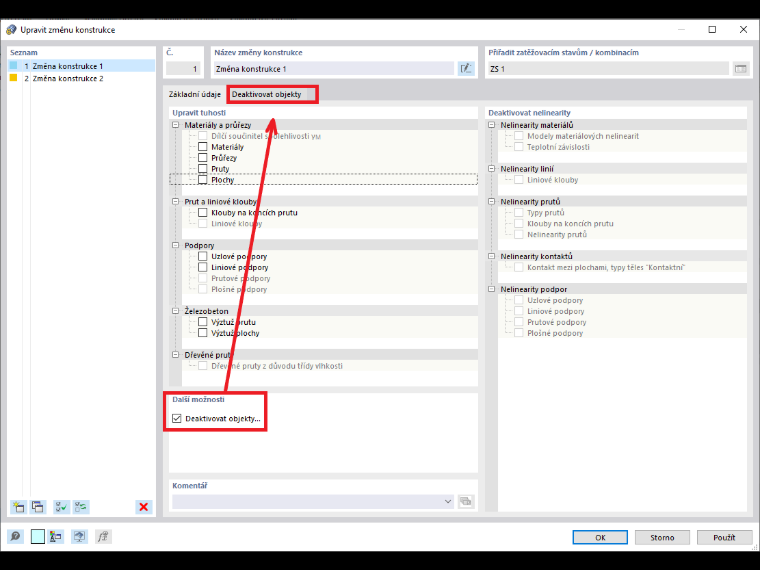Collapse Nelinearity materiálů group
The image size is (760, 570).
pyautogui.click(x=491, y=125)
